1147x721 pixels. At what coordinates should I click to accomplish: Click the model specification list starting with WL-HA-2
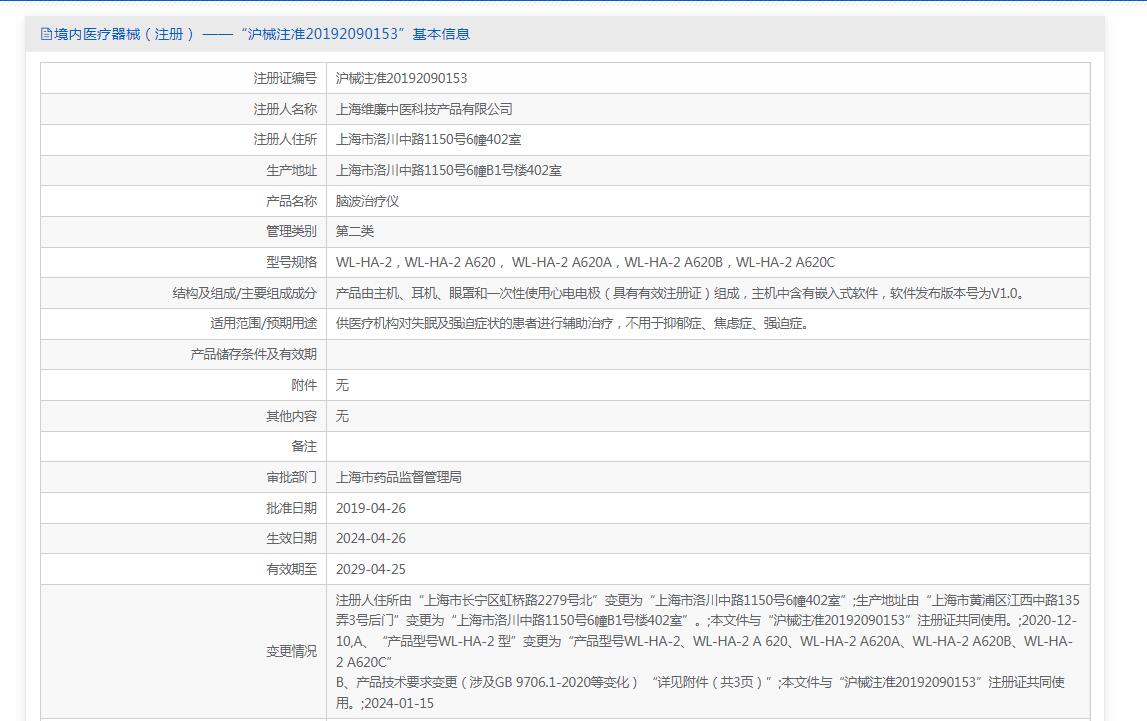[x=585, y=262]
